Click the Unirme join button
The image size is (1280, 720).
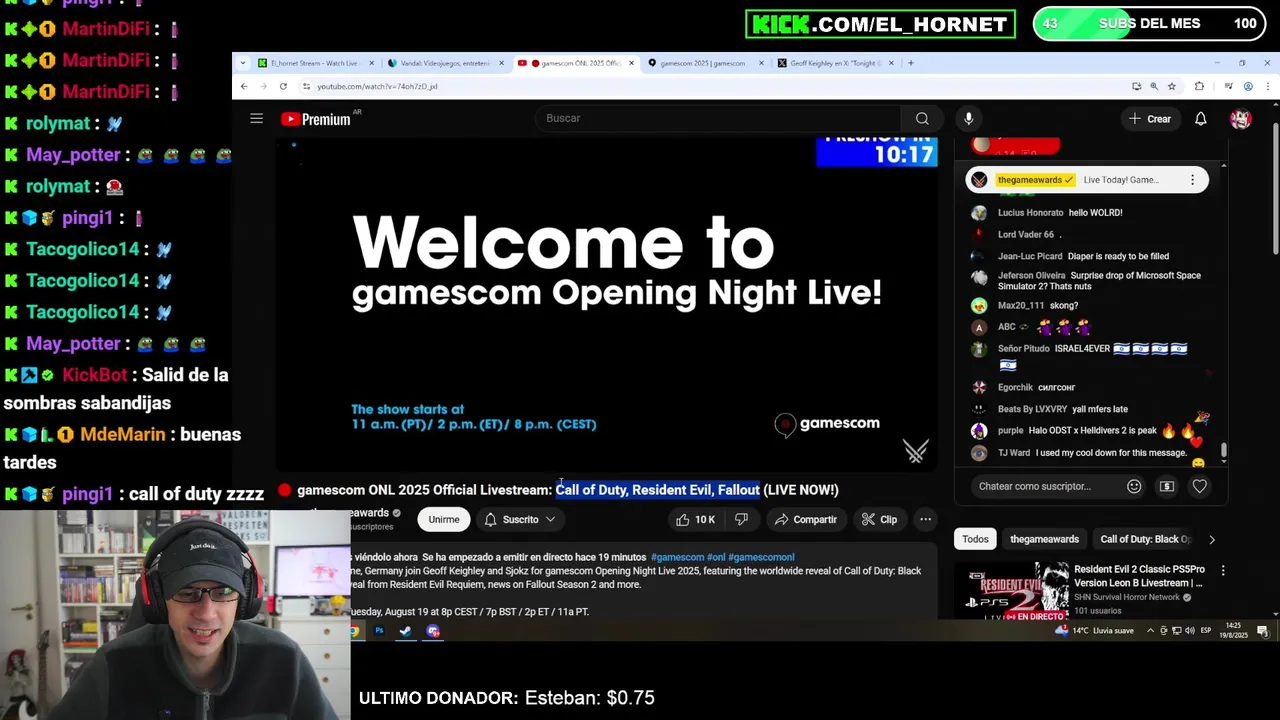[x=443, y=519]
